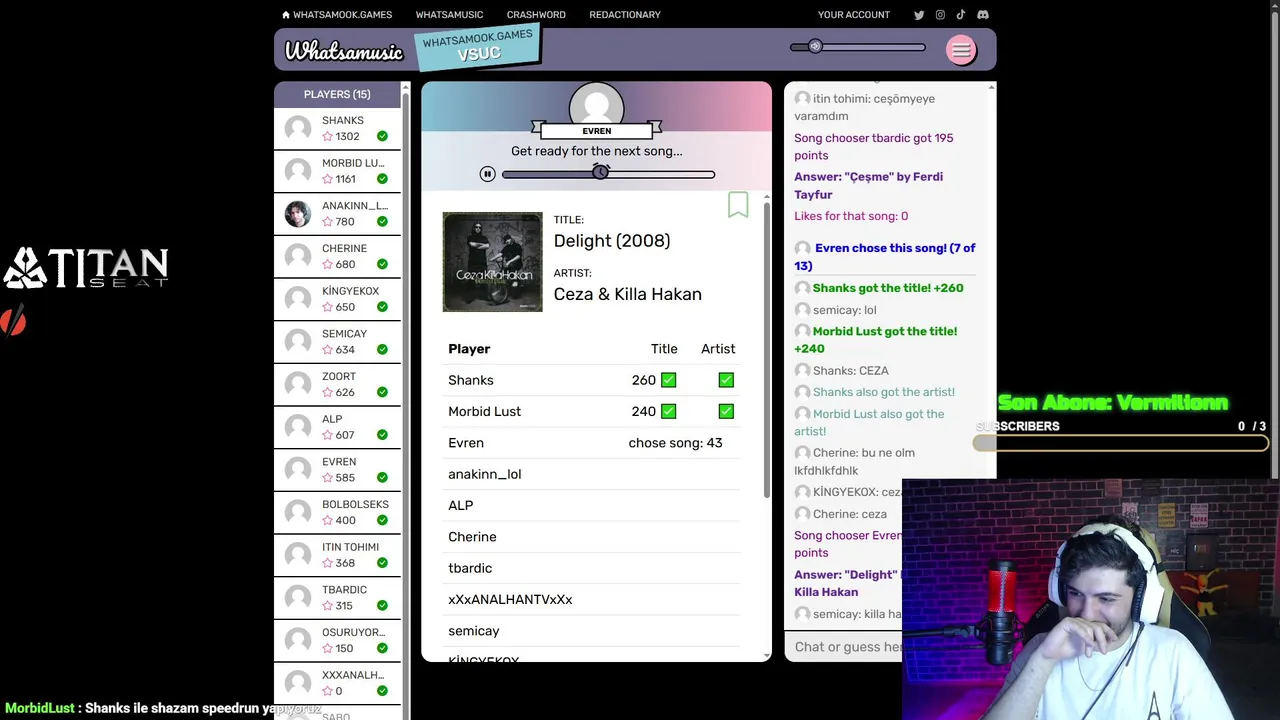
Task: Open the REDACTIONARY nav item
Action: (625, 15)
